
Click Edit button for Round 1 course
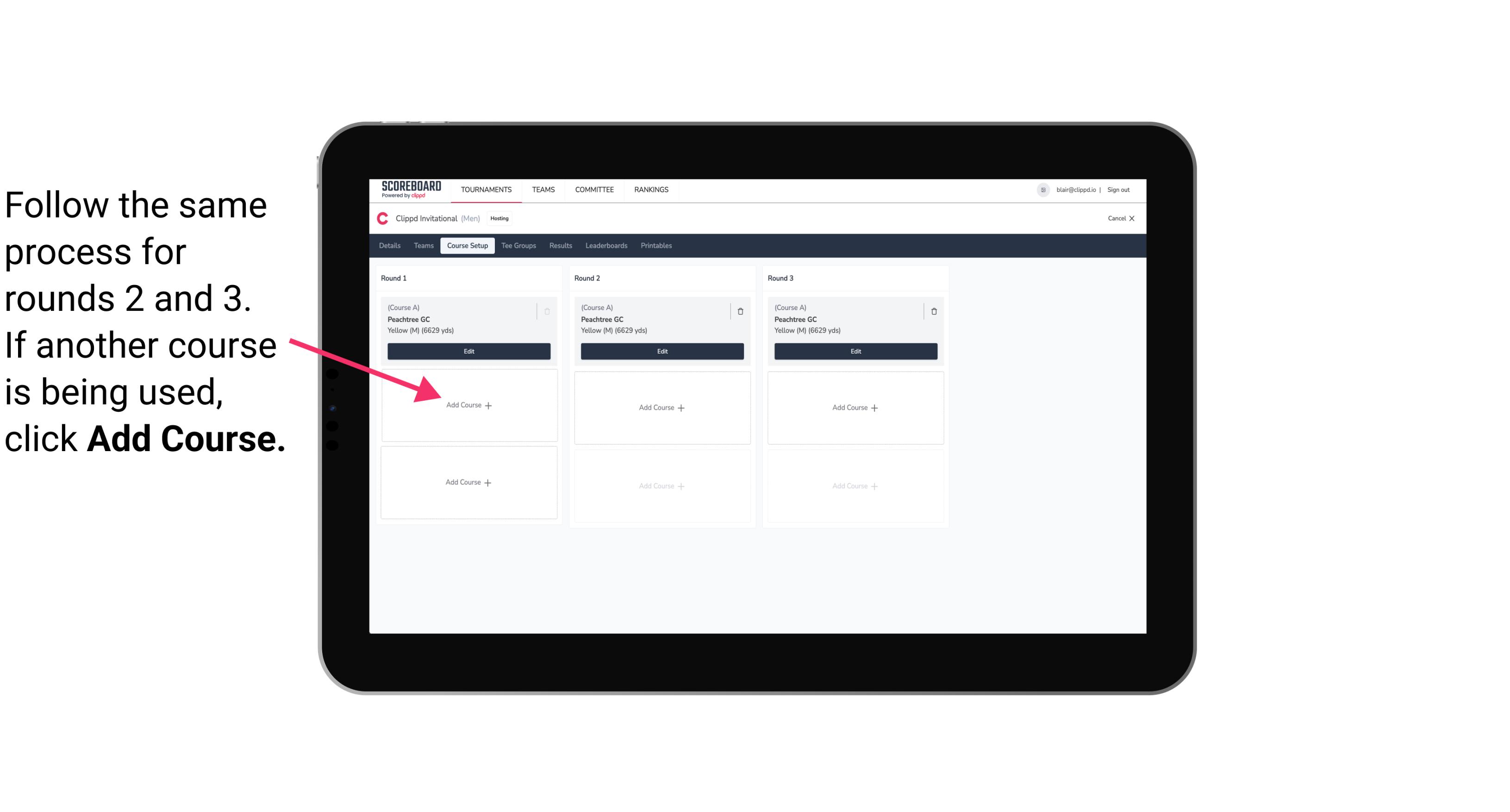click(468, 351)
